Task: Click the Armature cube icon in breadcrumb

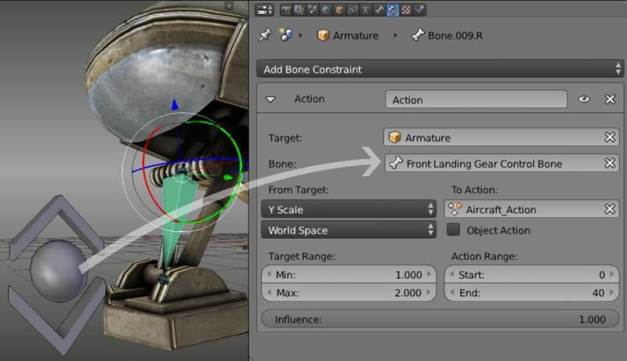Action: pyautogui.click(x=323, y=35)
